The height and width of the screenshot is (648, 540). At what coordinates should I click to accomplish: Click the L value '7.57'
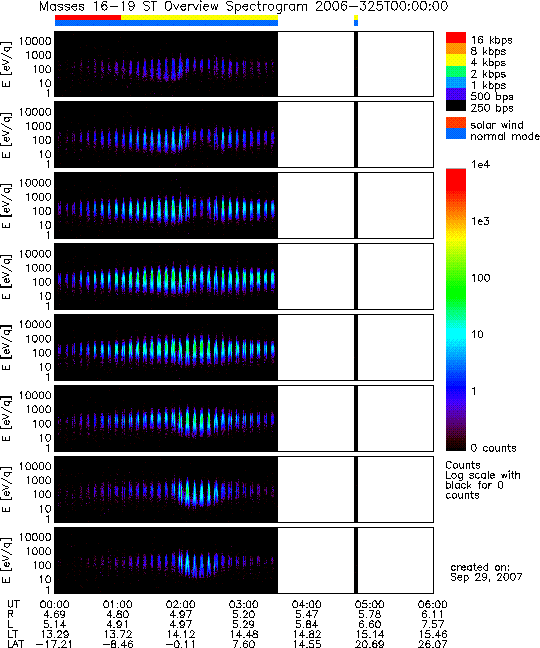(x=433, y=624)
